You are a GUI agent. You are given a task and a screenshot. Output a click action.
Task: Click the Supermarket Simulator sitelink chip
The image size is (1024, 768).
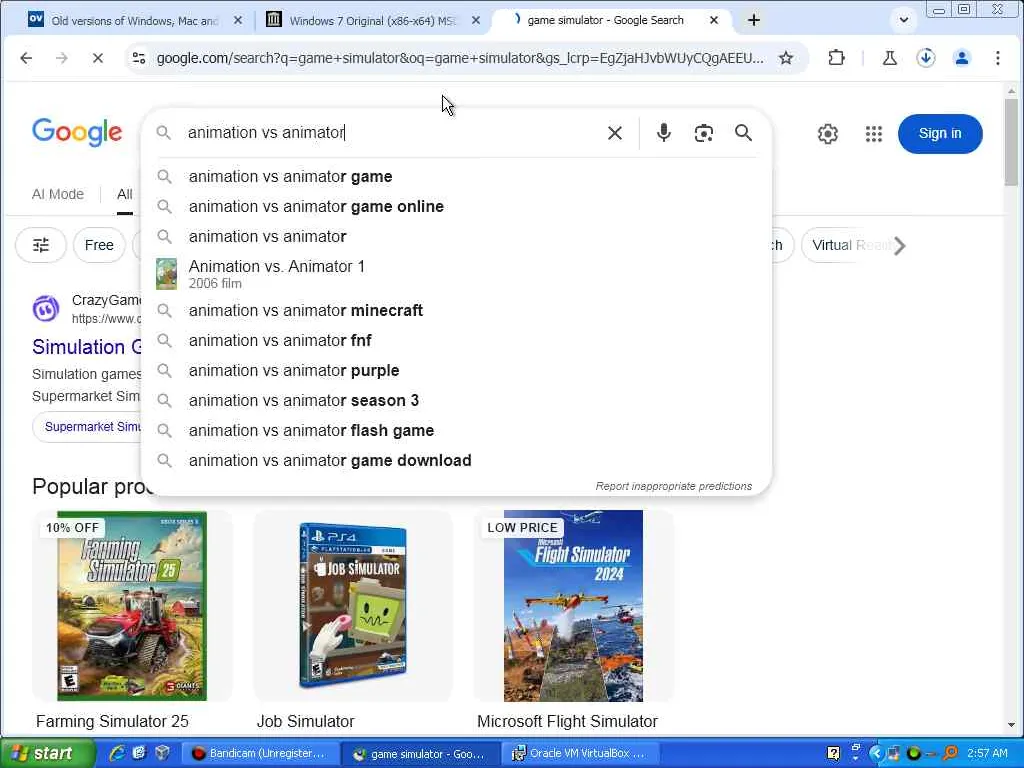tap(88, 426)
